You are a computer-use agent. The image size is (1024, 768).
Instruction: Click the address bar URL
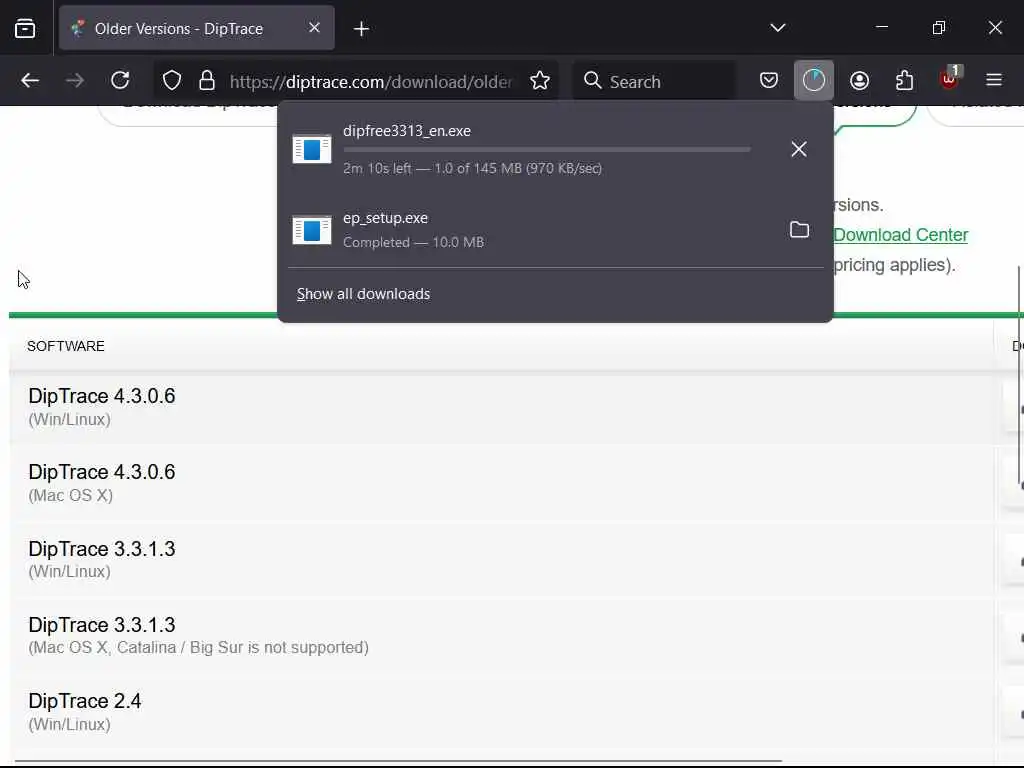pos(371,82)
